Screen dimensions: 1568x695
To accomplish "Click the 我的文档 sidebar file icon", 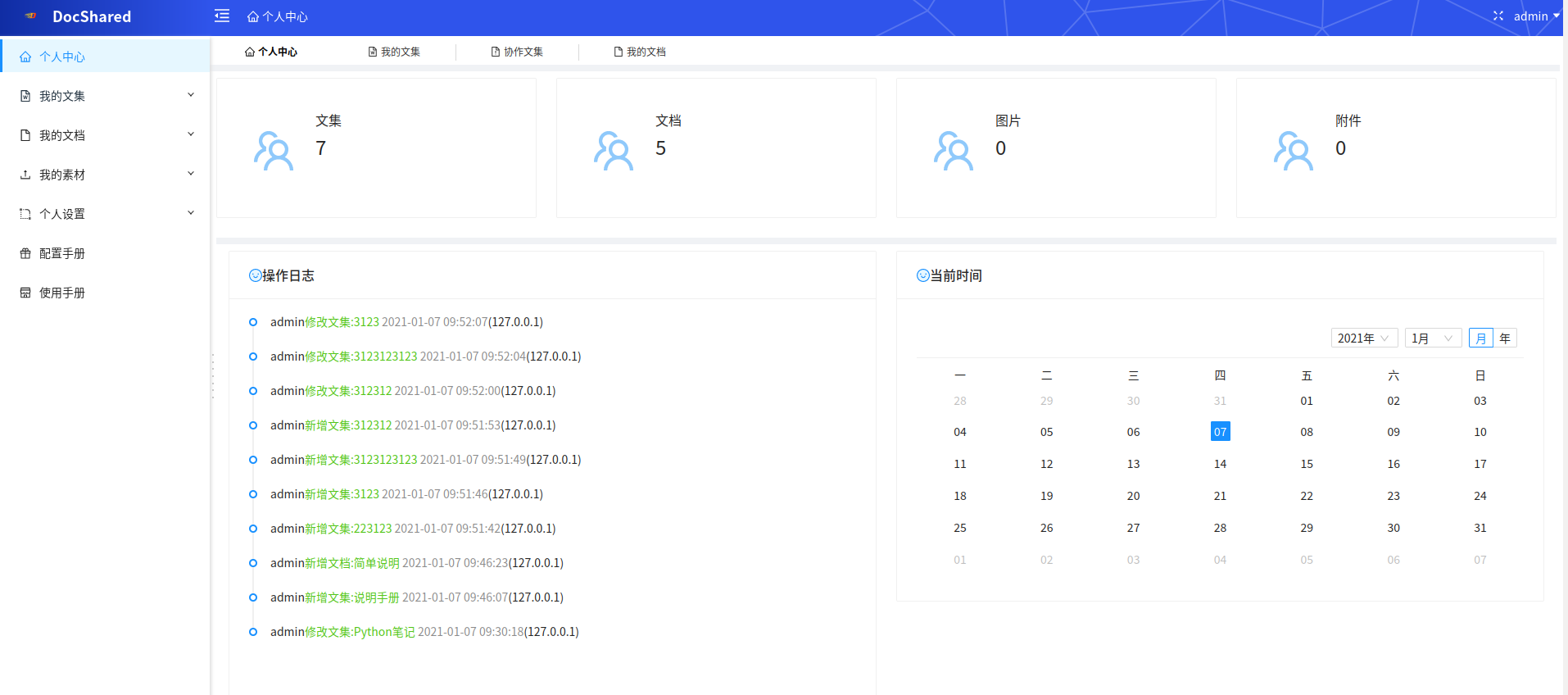I will pos(25,135).
